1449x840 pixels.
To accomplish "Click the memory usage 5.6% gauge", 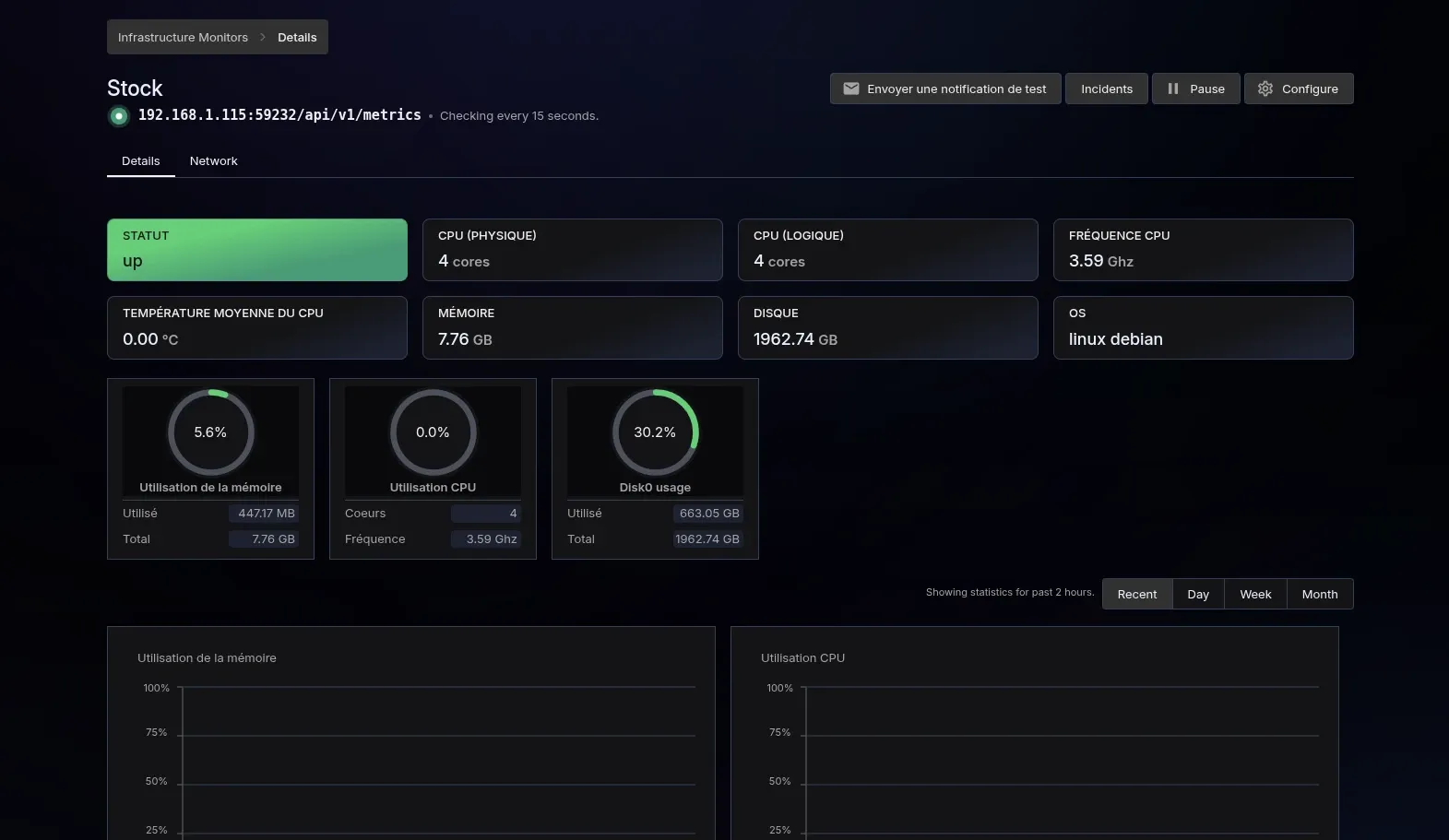I will 210,432.
